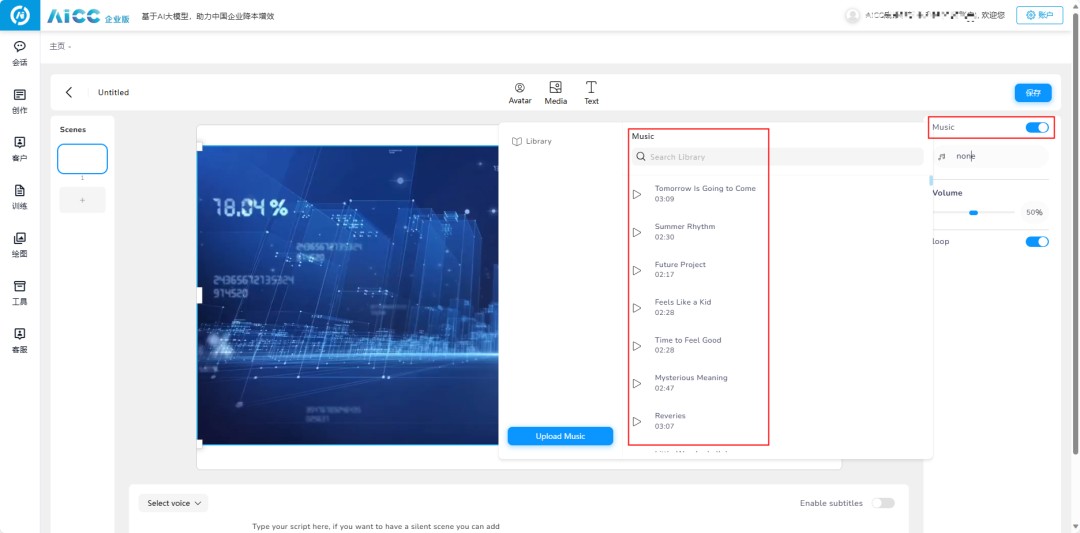Screen dimensions: 1080x533
Task: Expand the Select voice dropdown
Action: pos(174,503)
